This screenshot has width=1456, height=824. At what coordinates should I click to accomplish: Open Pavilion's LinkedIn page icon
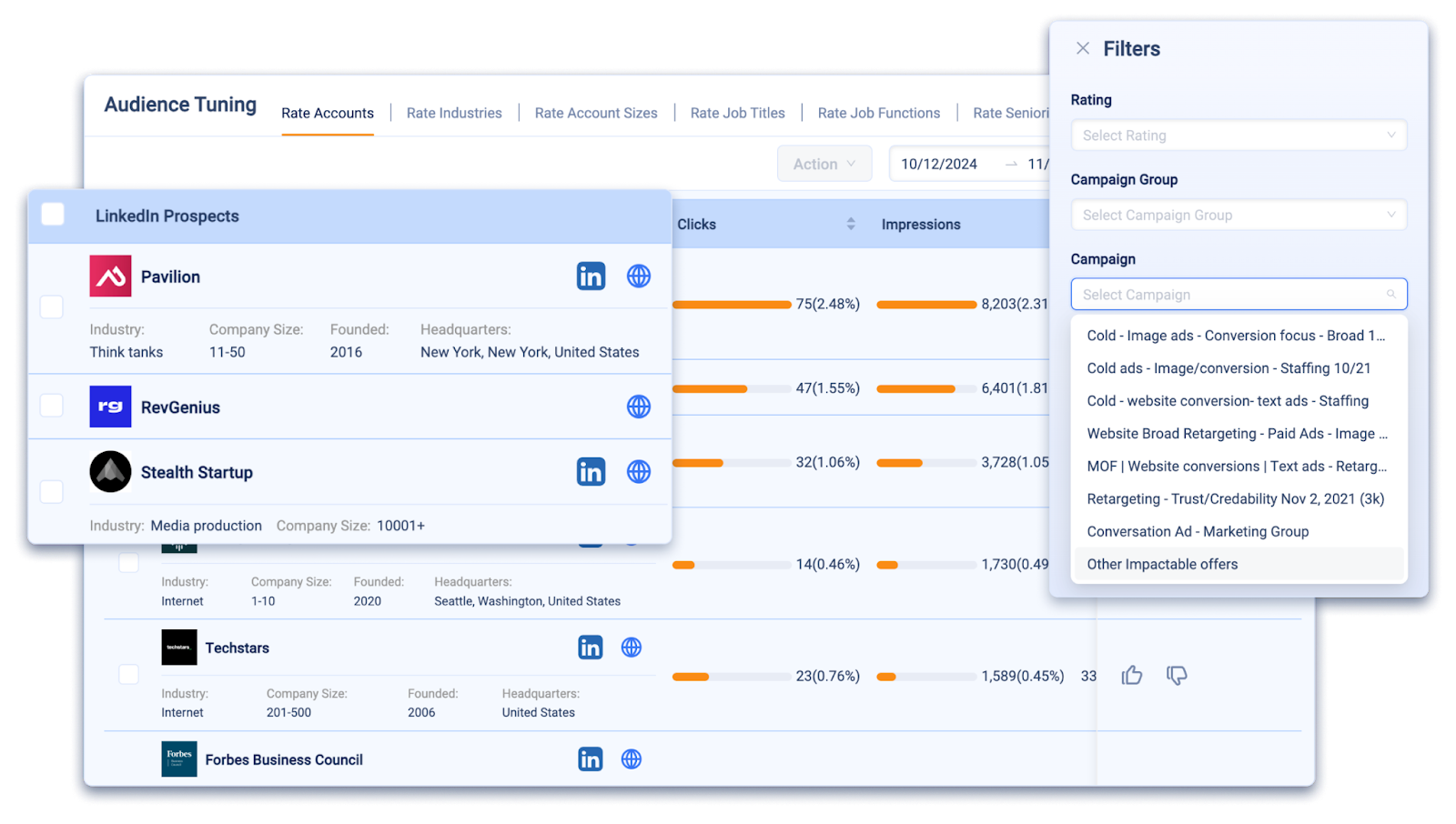tap(591, 276)
